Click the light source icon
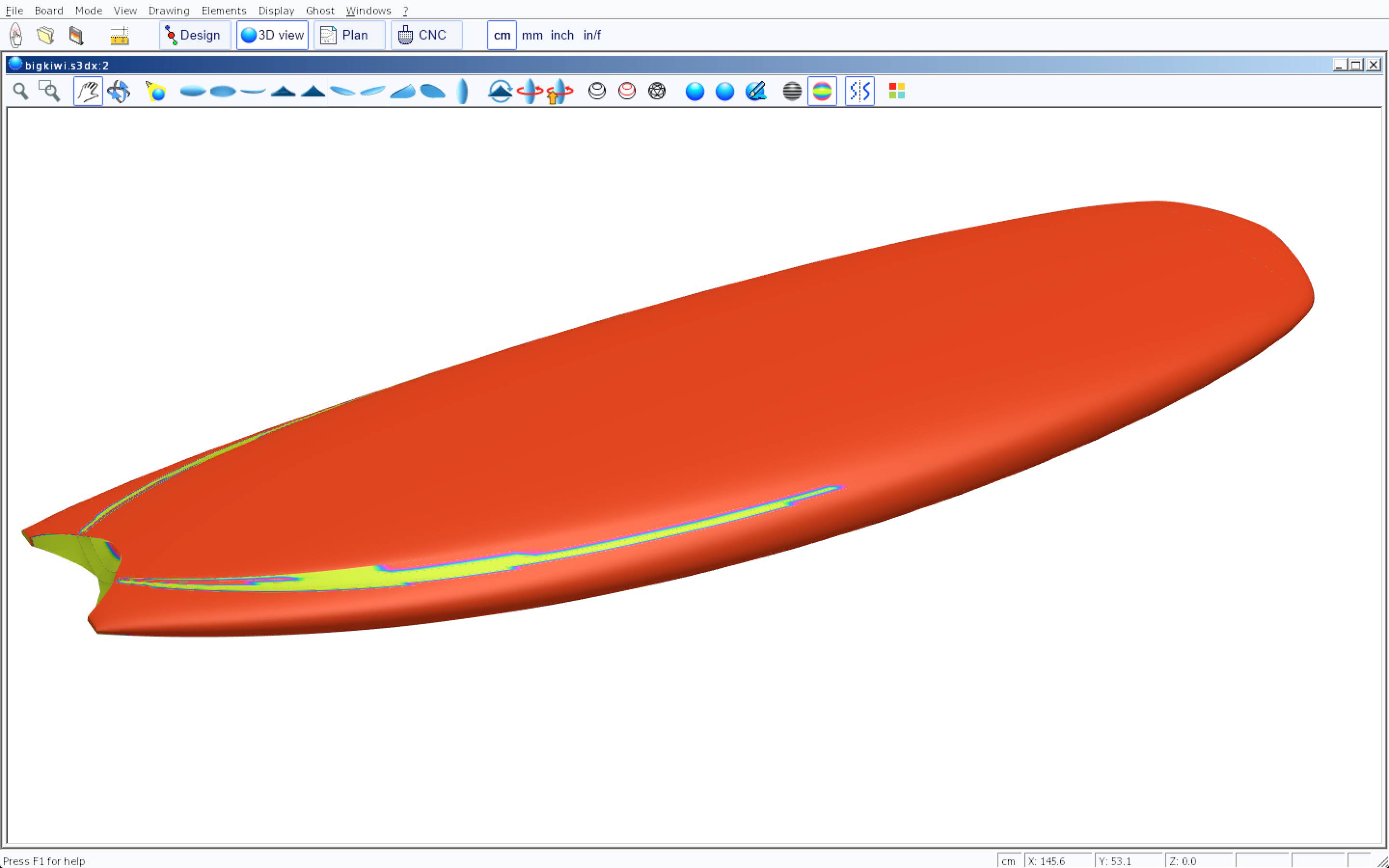Screen dimensions: 1389x868 point(156,91)
